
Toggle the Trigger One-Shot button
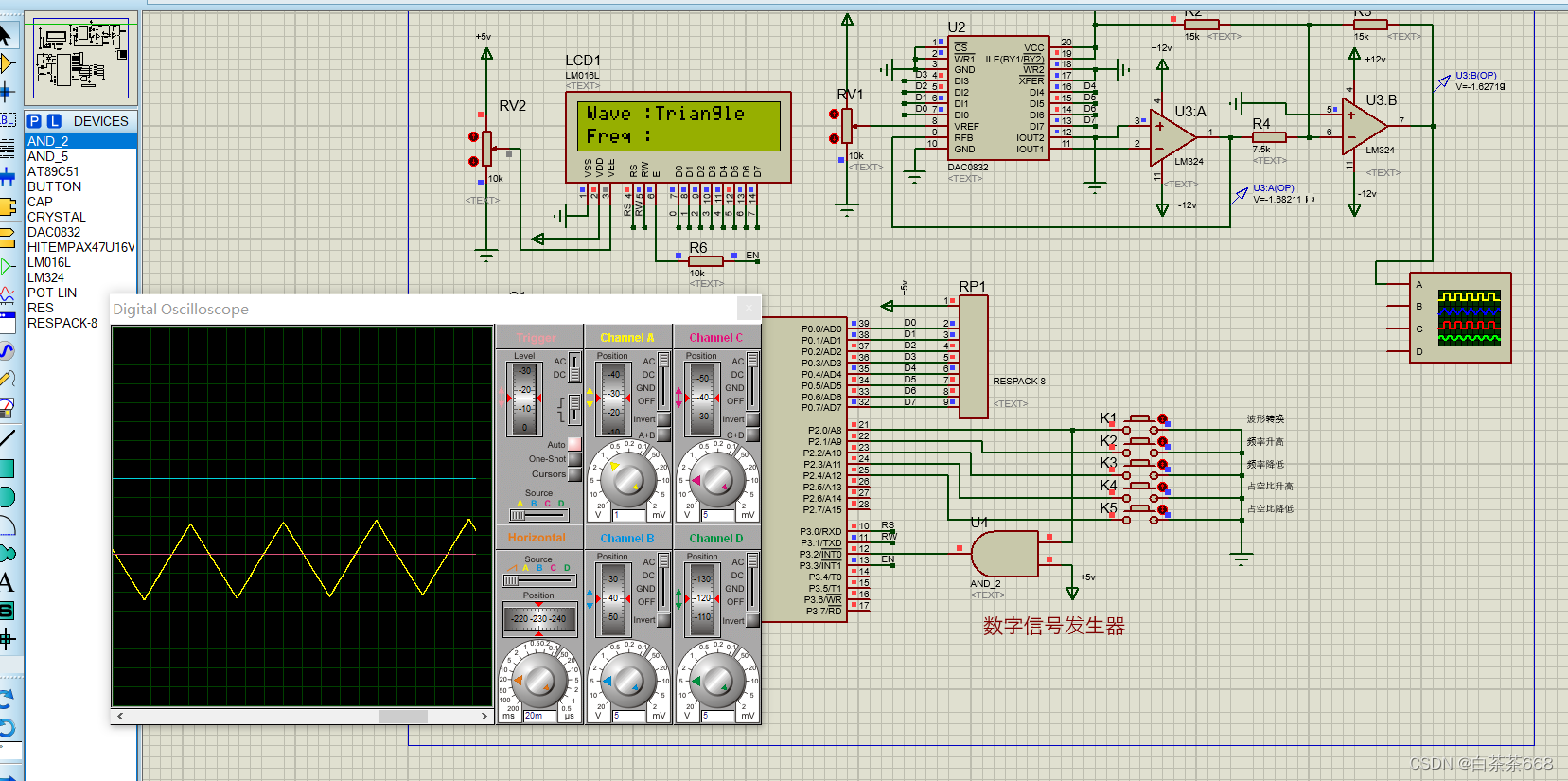coord(574,459)
